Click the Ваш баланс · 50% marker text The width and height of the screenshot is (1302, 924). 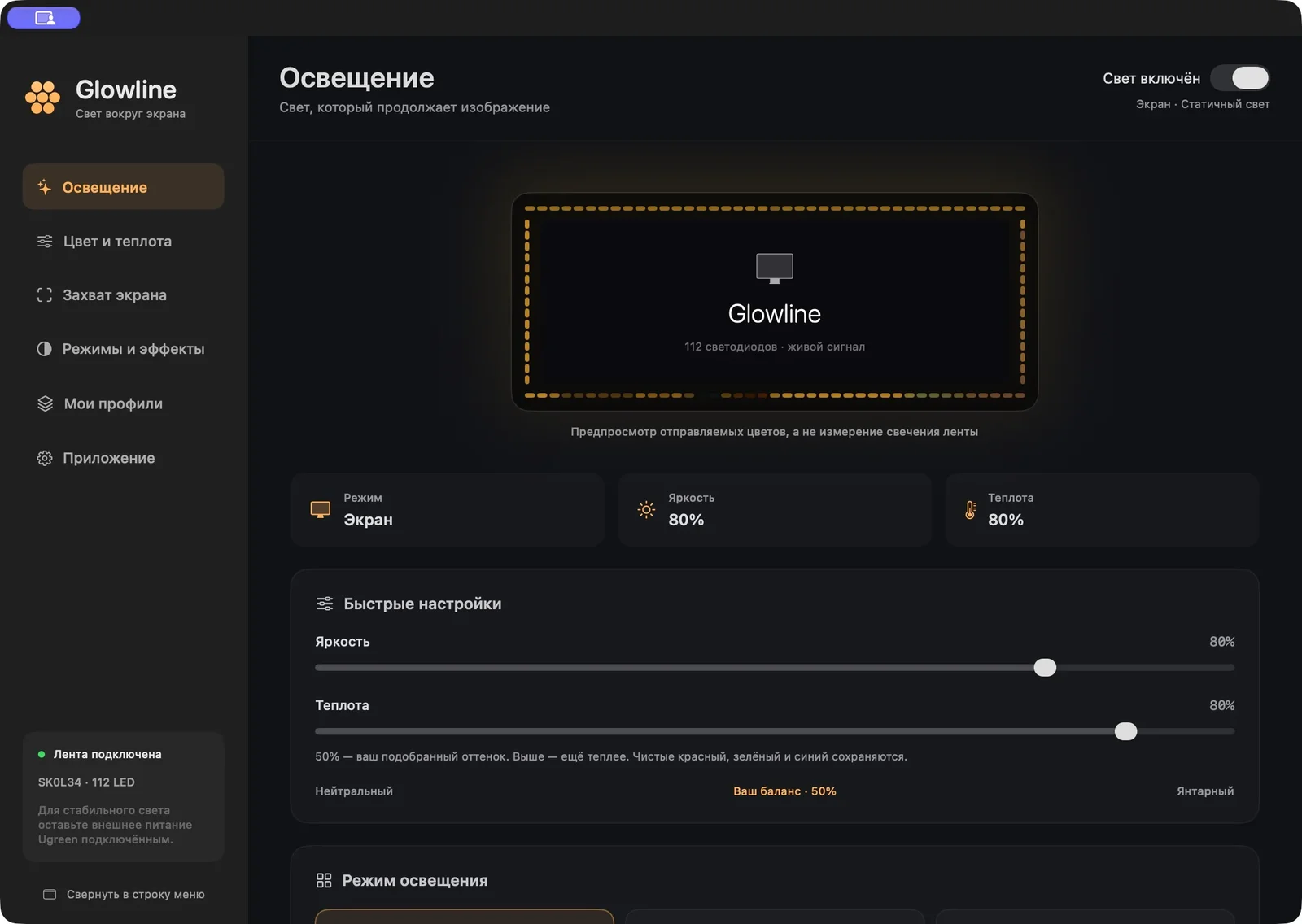click(784, 791)
